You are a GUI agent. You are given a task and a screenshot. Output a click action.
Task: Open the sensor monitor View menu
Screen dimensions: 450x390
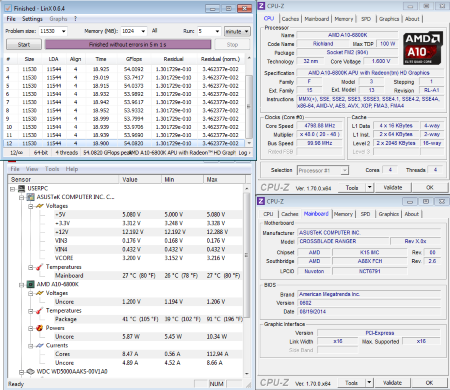(32, 169)
